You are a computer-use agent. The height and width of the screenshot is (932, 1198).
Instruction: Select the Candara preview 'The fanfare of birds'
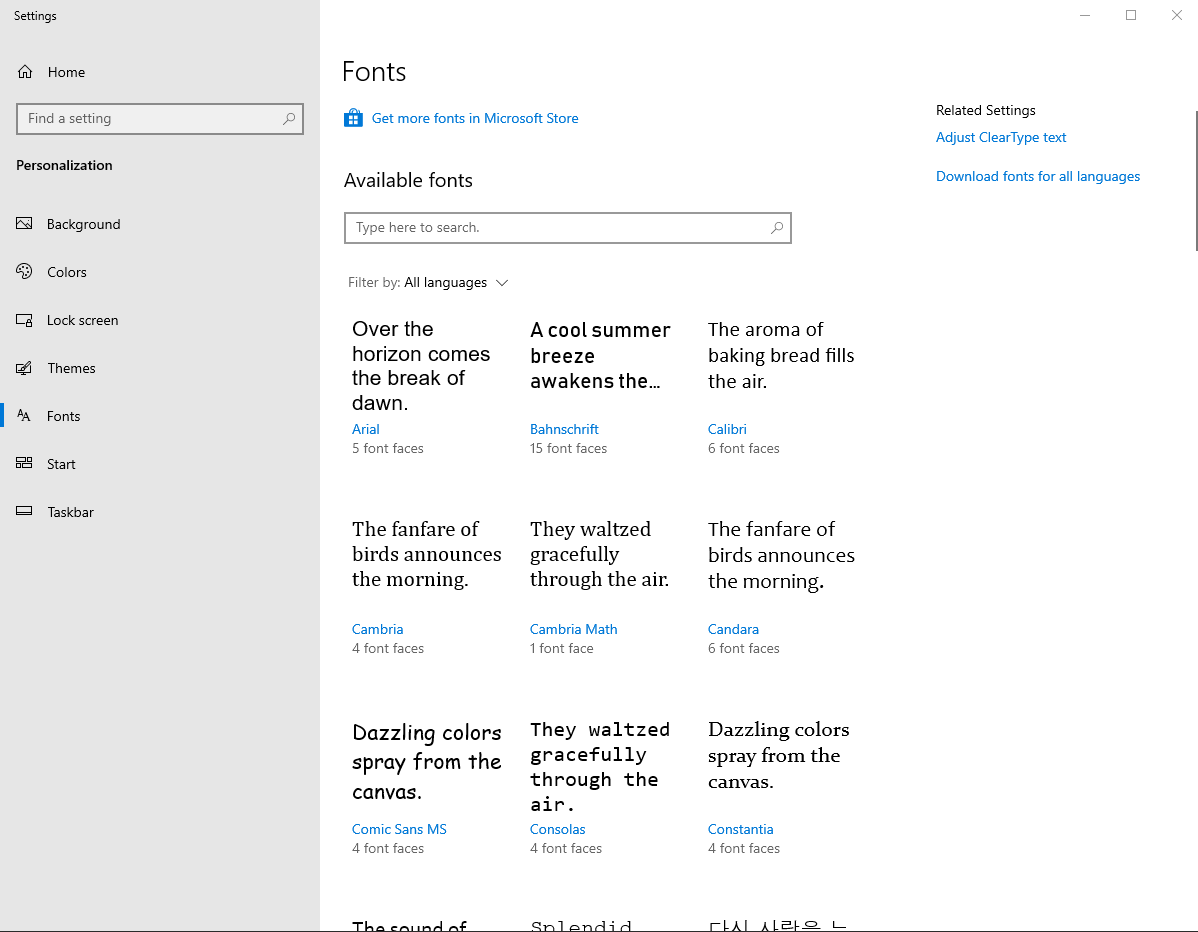[x=781, y=555]
